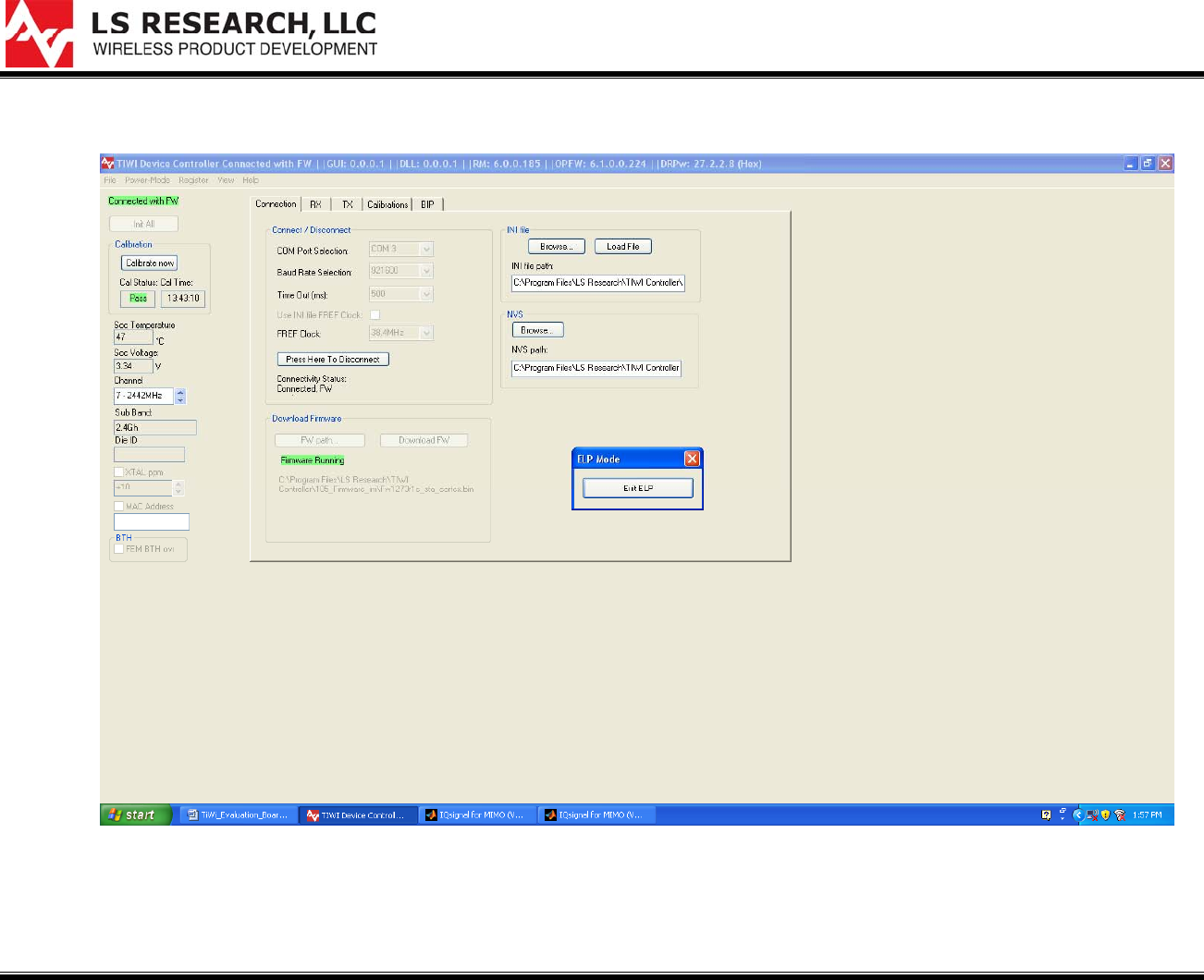
Task: Open the Register menu
Action: point(193,180)
